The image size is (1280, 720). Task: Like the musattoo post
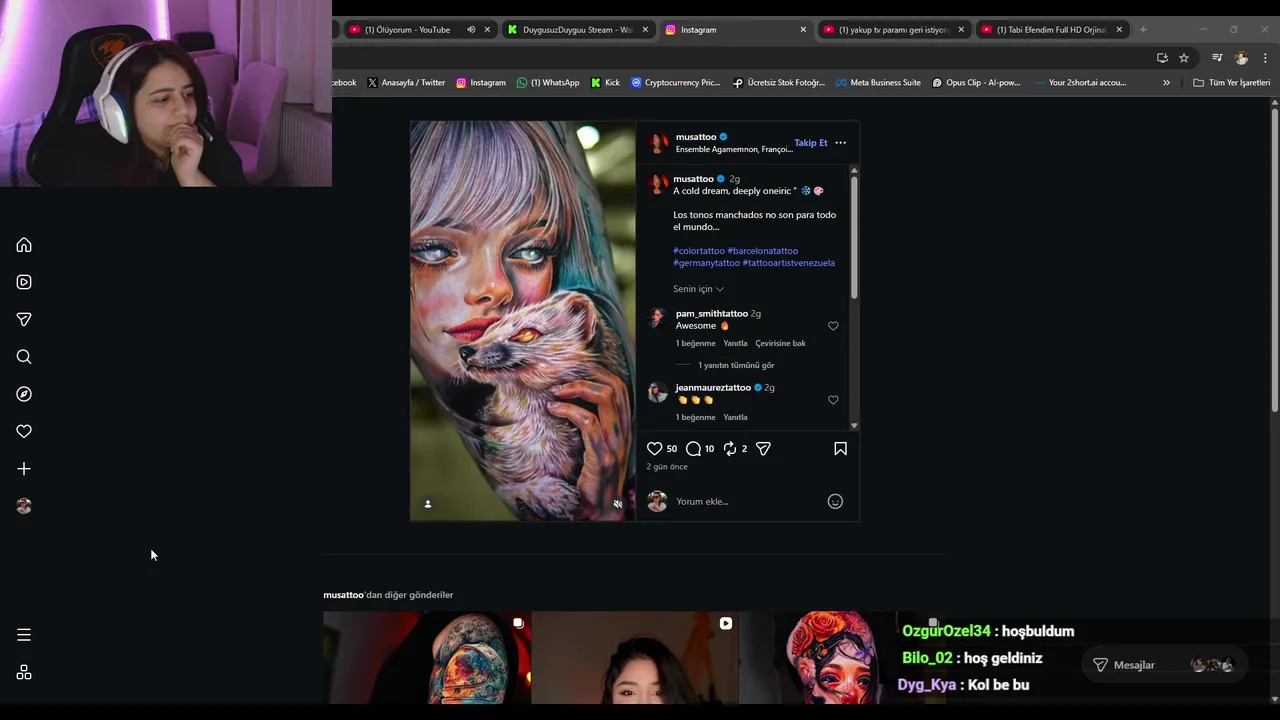tap(654, 449)
